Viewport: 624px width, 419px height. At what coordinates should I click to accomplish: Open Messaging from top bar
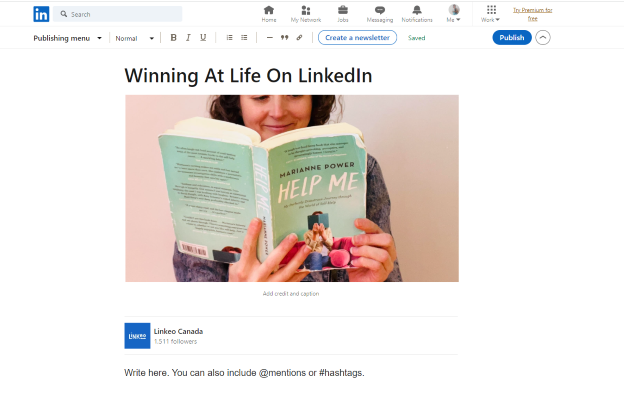coord(380,14)
